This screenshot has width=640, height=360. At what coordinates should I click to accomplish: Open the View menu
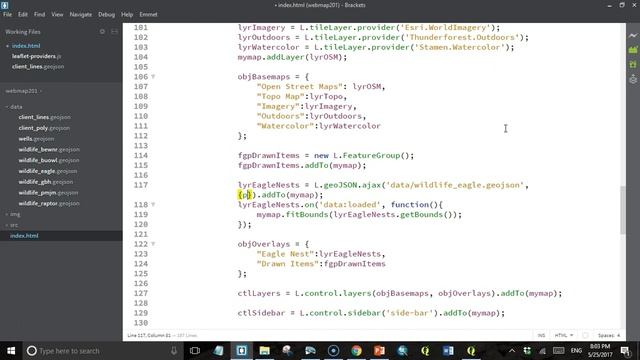(x=57, y=14)
